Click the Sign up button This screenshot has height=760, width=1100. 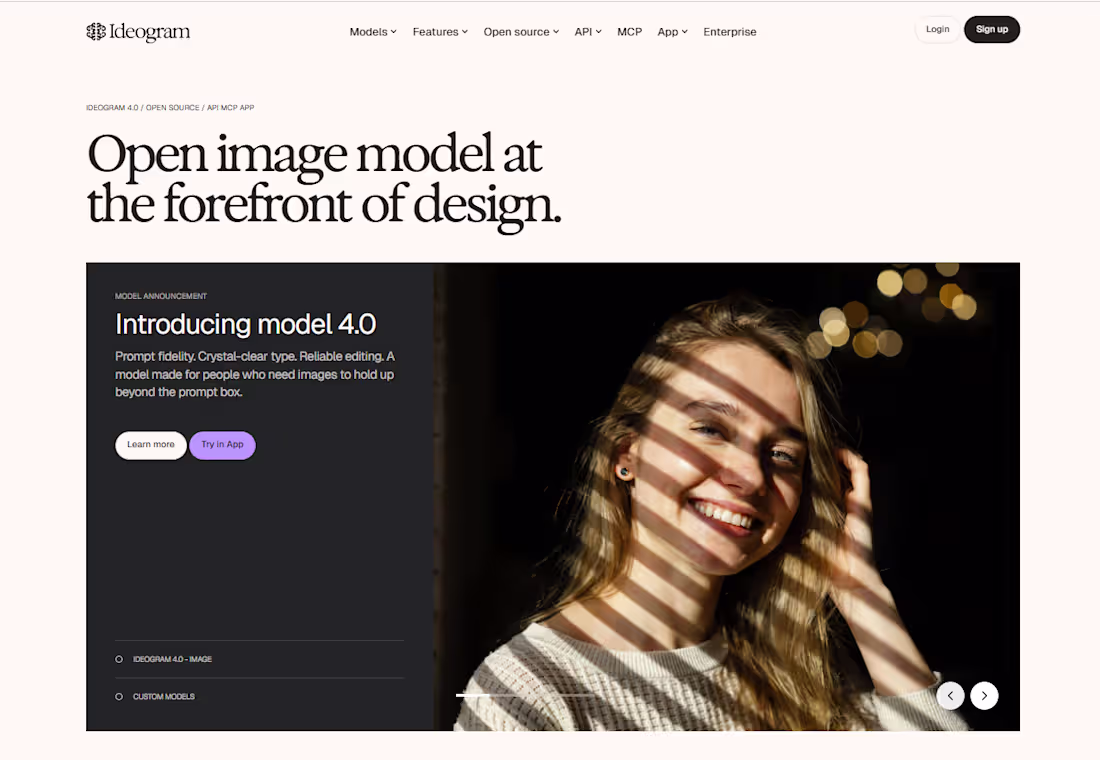pos(991,29)
